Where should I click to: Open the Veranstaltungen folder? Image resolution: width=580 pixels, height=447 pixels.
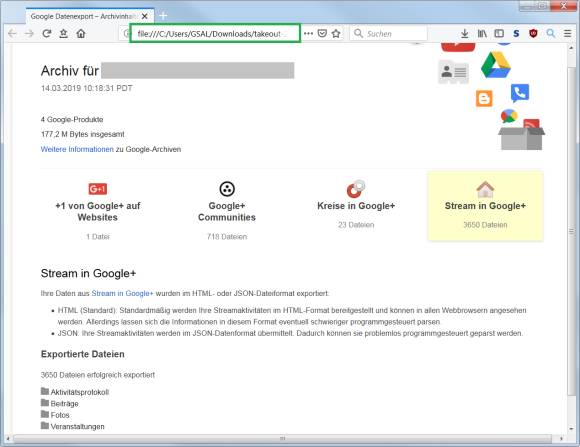click(72, 426)
